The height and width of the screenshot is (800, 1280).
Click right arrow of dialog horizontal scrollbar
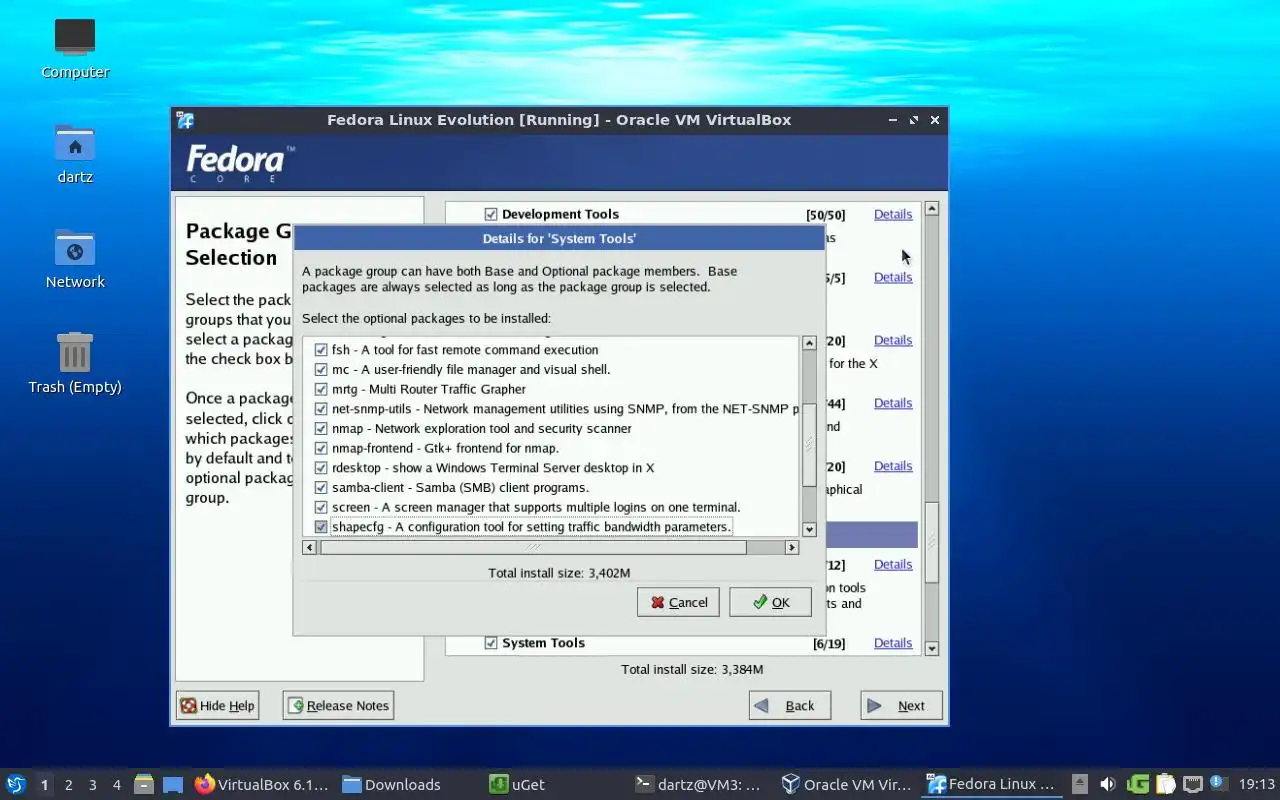pyautogui.click(x=792, y=547)
